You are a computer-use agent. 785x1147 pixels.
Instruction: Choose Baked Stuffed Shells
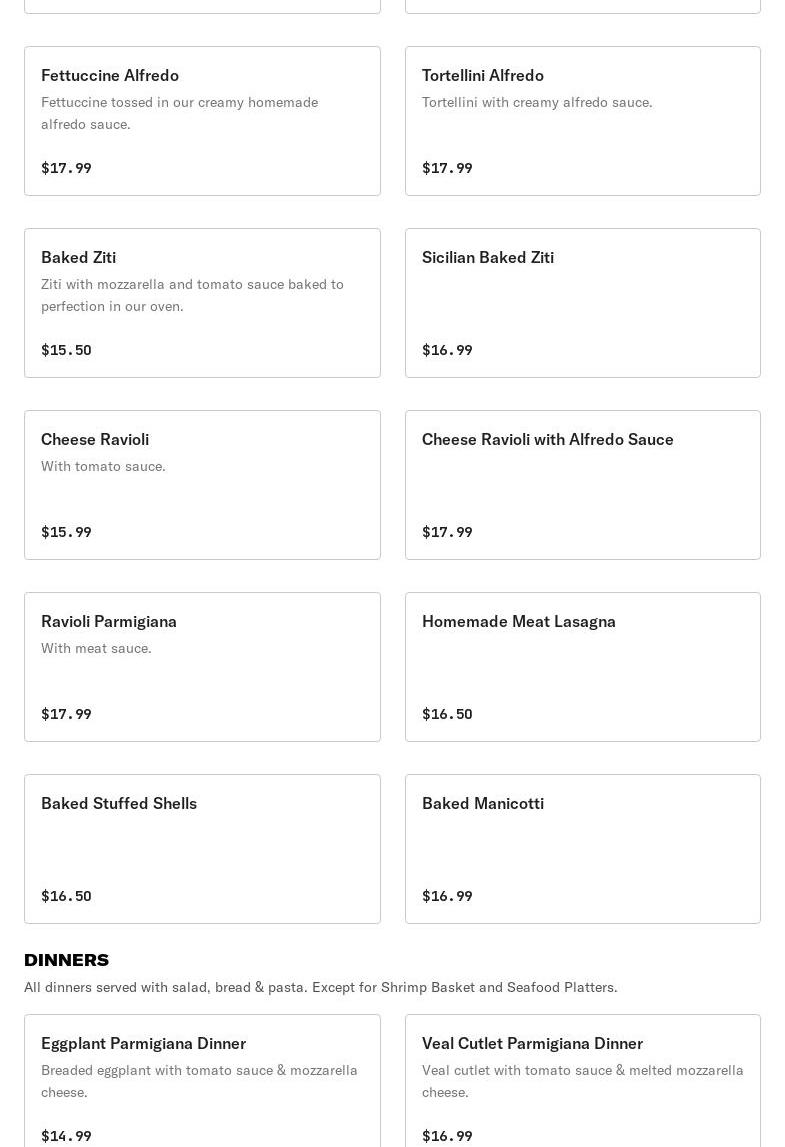202,849
